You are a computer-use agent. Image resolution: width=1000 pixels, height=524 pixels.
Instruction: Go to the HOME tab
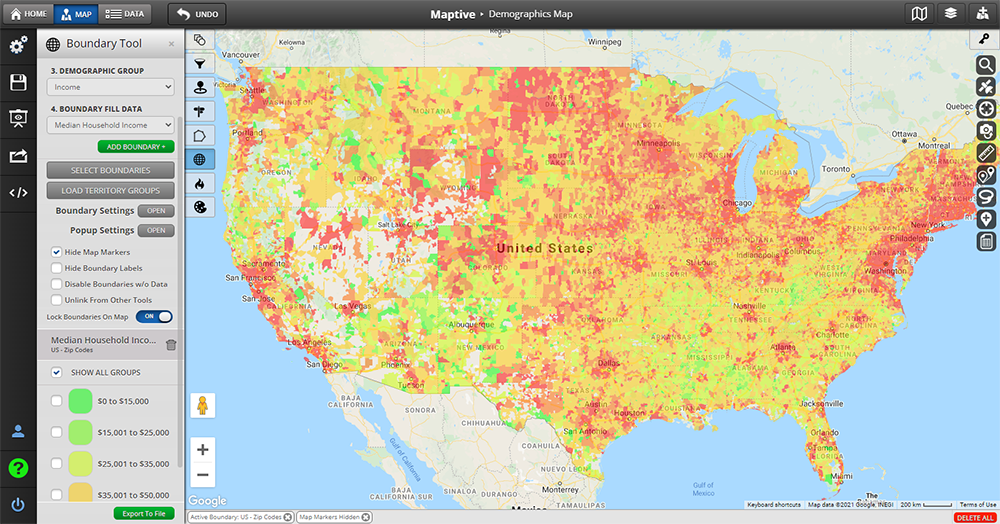(28, 14)
